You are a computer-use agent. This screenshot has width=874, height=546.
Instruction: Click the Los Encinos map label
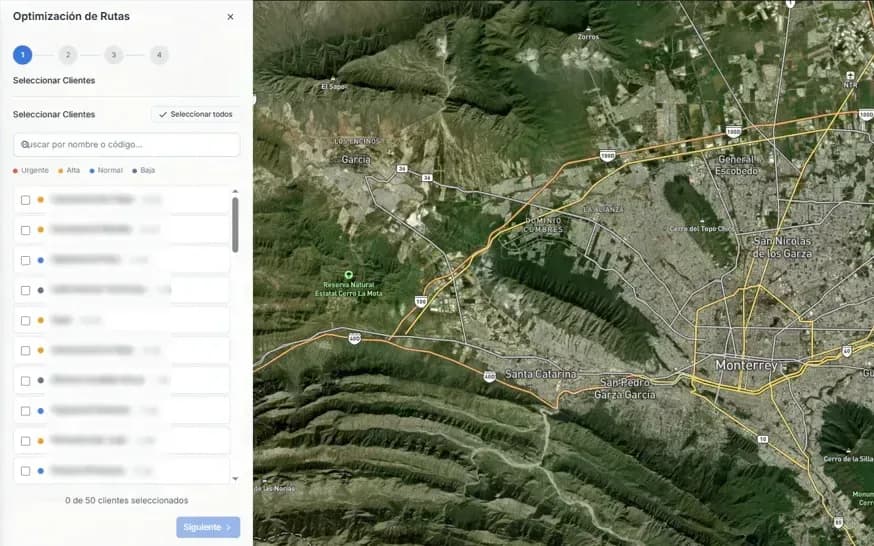357,142
